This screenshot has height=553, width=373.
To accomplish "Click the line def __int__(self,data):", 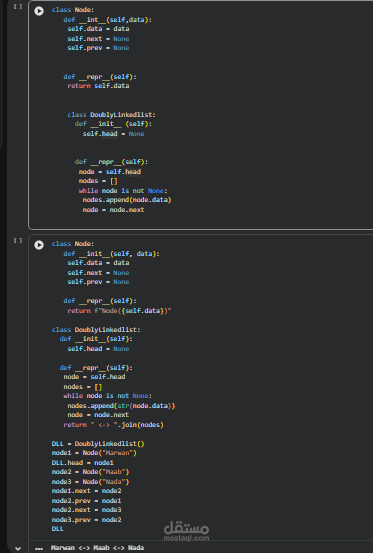I will 108,20.
